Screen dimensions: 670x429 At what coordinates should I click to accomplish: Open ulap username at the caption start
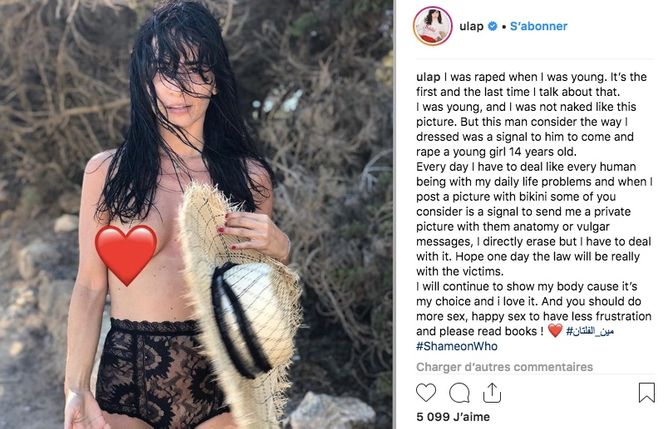click(428, 77)
